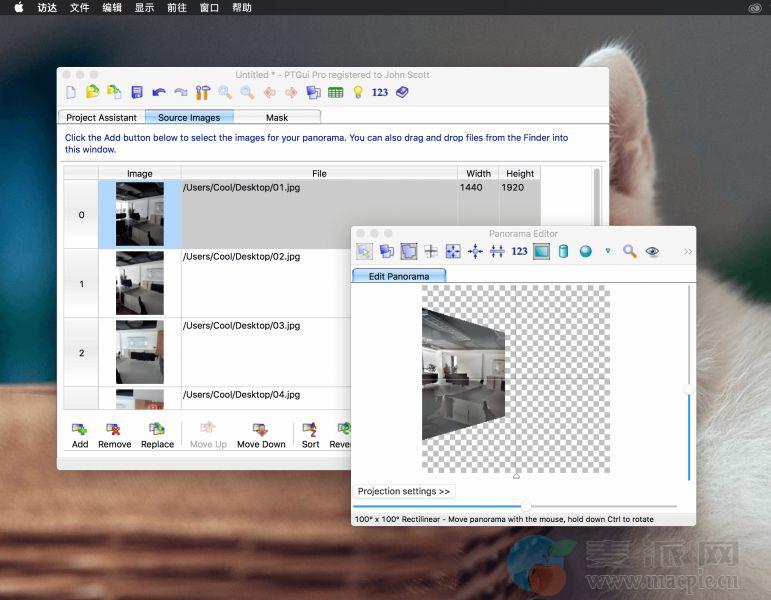Select cylindrical projection icon in Panorama Editor
This screenshot has width=771, height=600.
(563, 251)
